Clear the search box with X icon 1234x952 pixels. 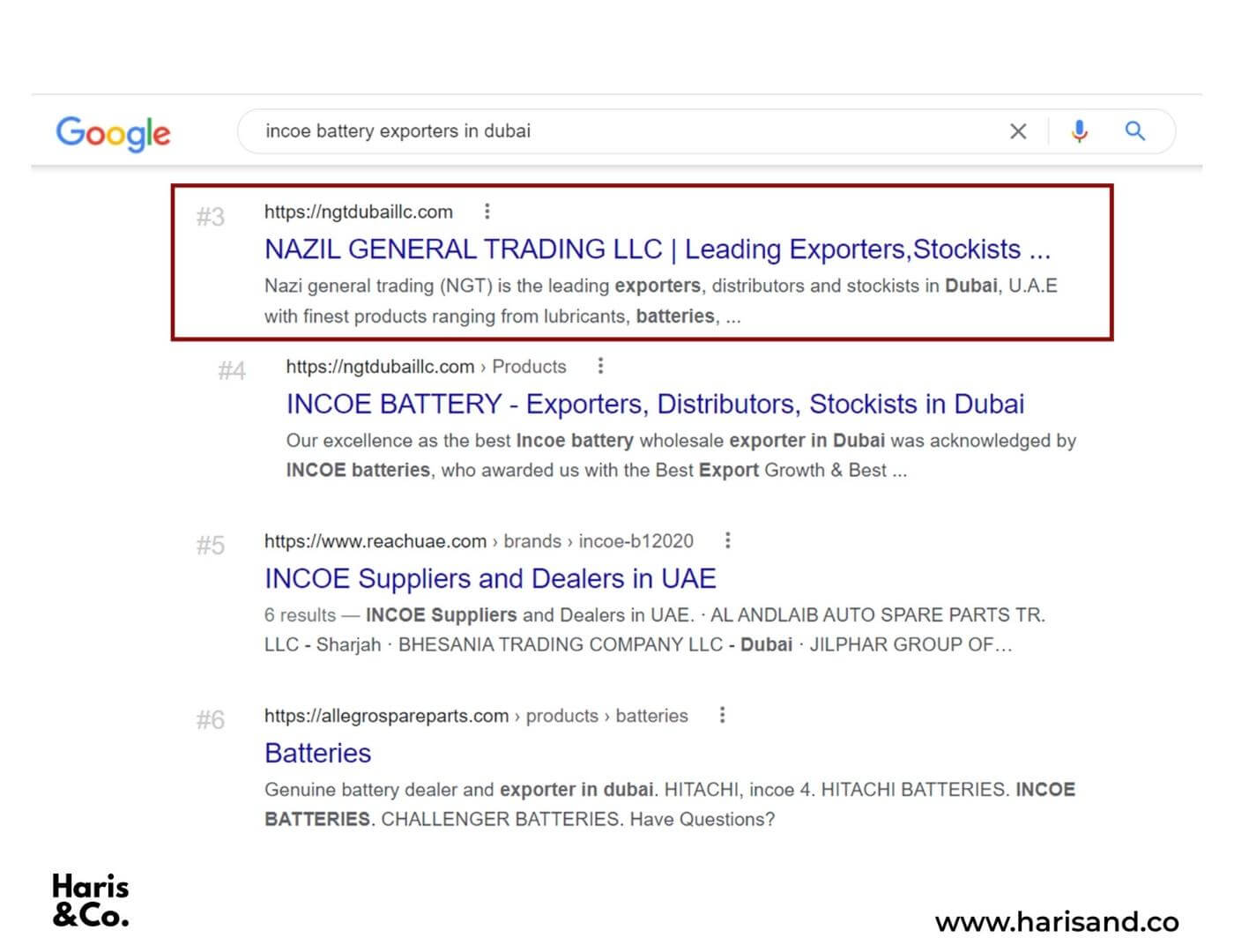tap(1018, 131)
